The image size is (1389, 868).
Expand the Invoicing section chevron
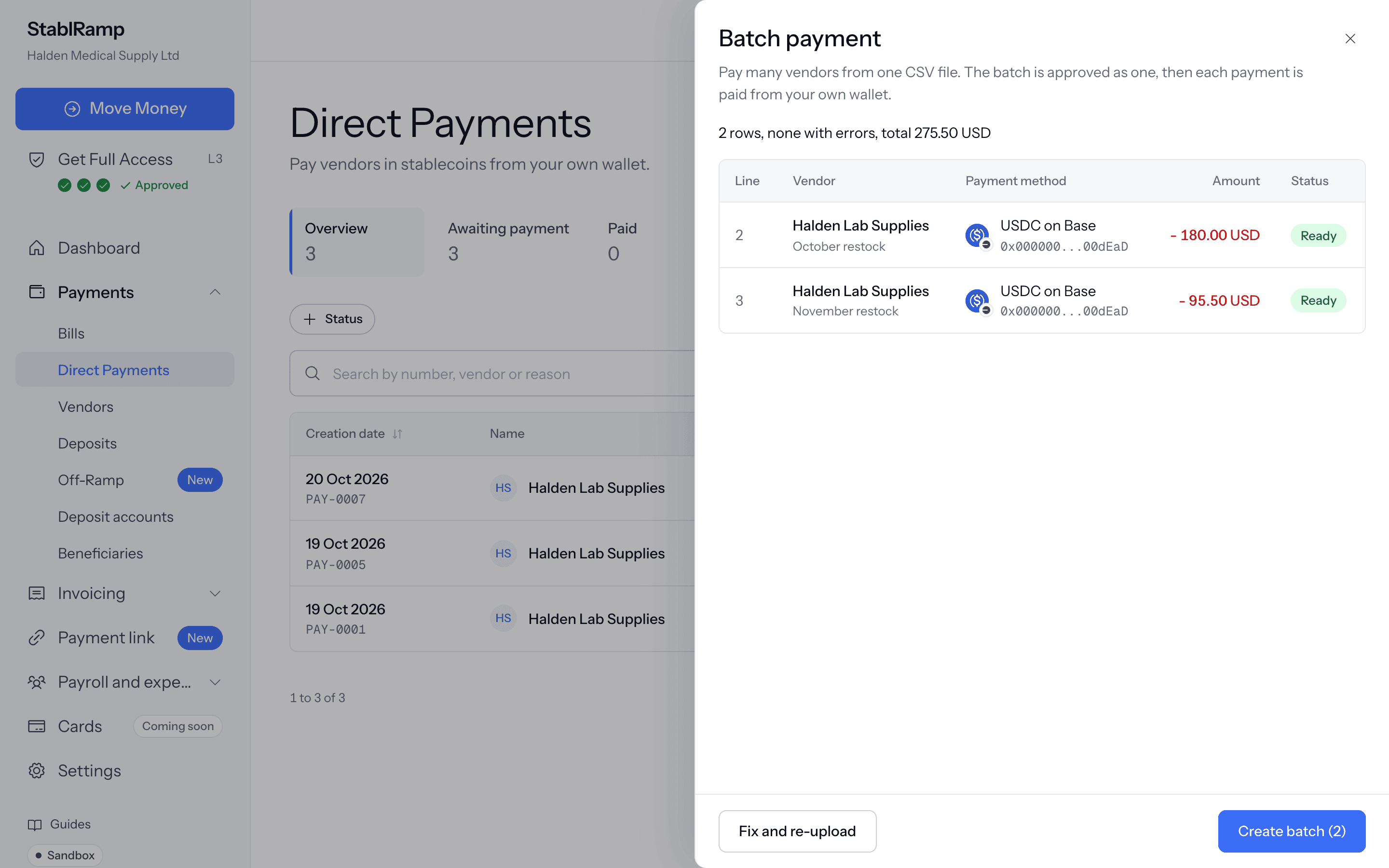[x=215, y=593]
